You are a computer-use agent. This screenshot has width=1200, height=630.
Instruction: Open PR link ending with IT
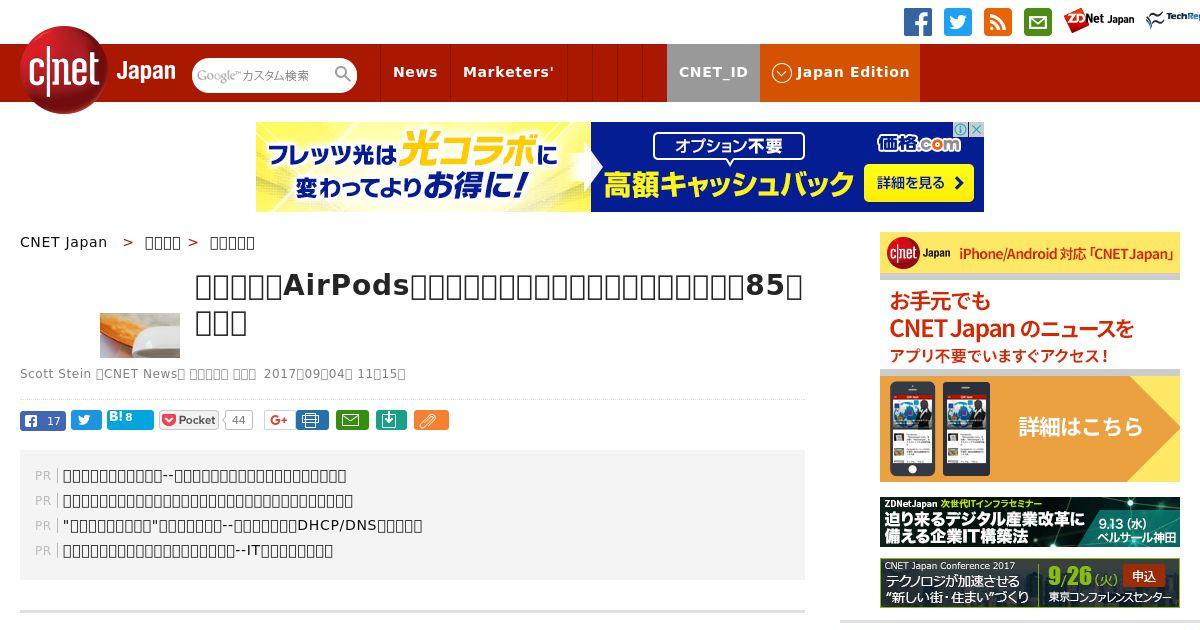tap(198, 550)
